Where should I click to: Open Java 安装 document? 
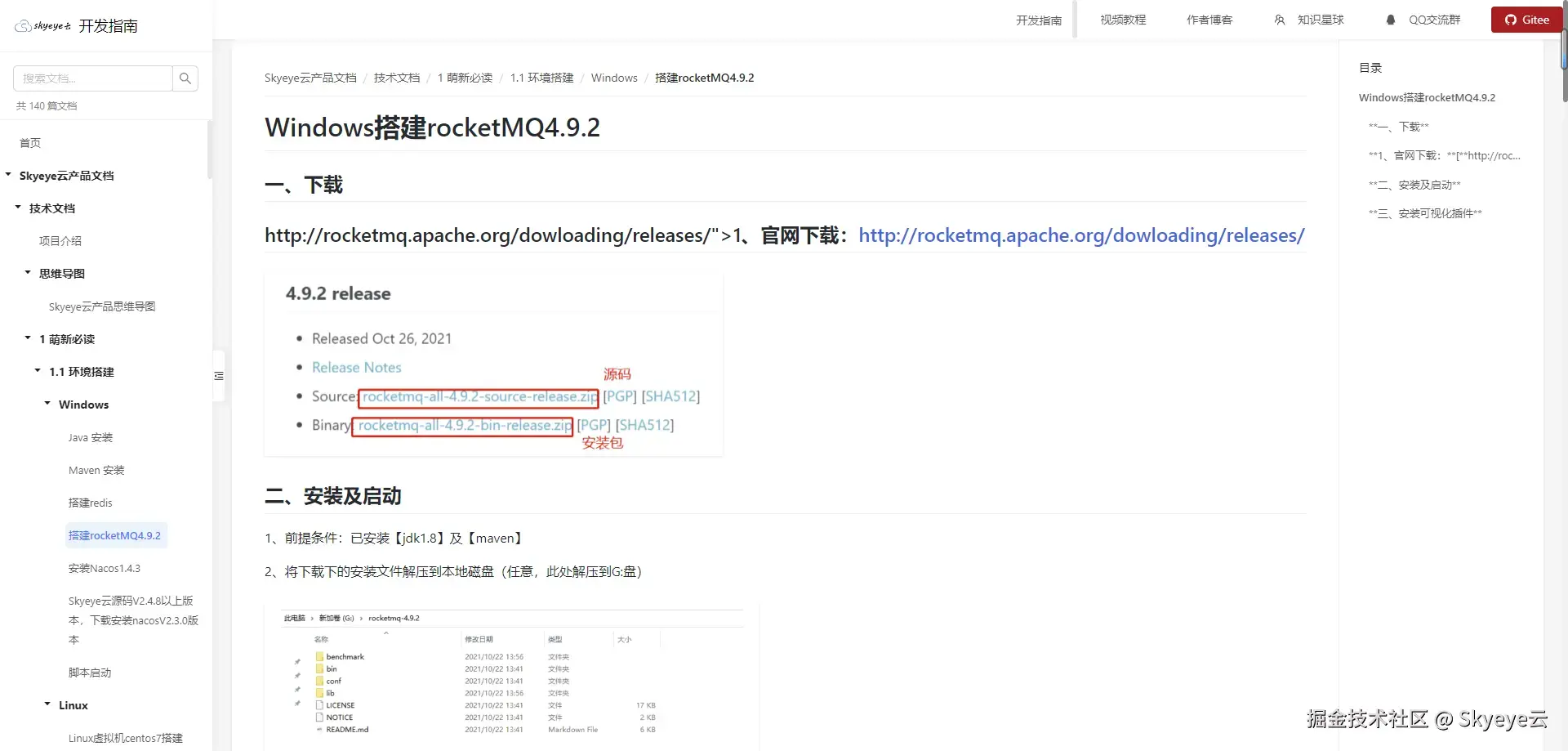[x=91, y=437]
